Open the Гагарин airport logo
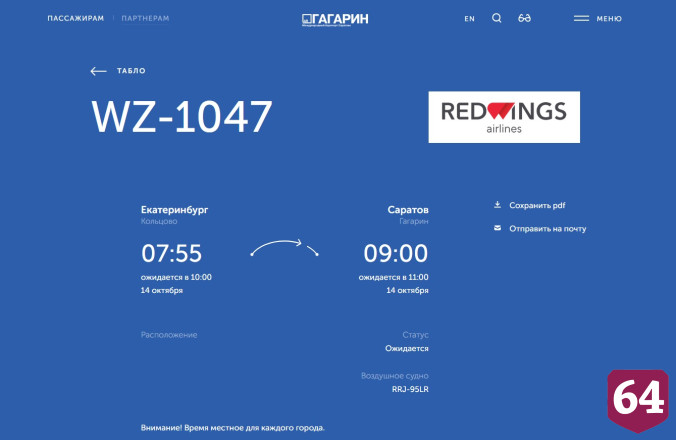 (335, 19)
